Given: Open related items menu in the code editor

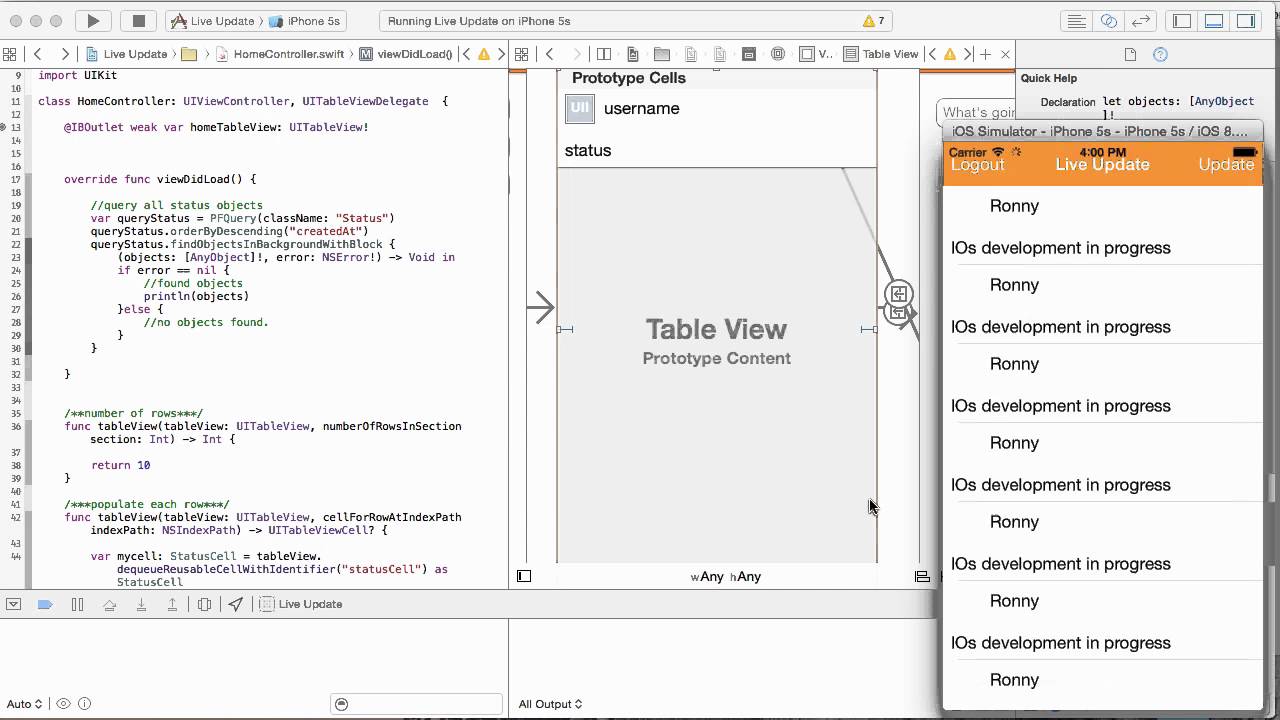Looking at the screenshot, I should coord(9,54).
